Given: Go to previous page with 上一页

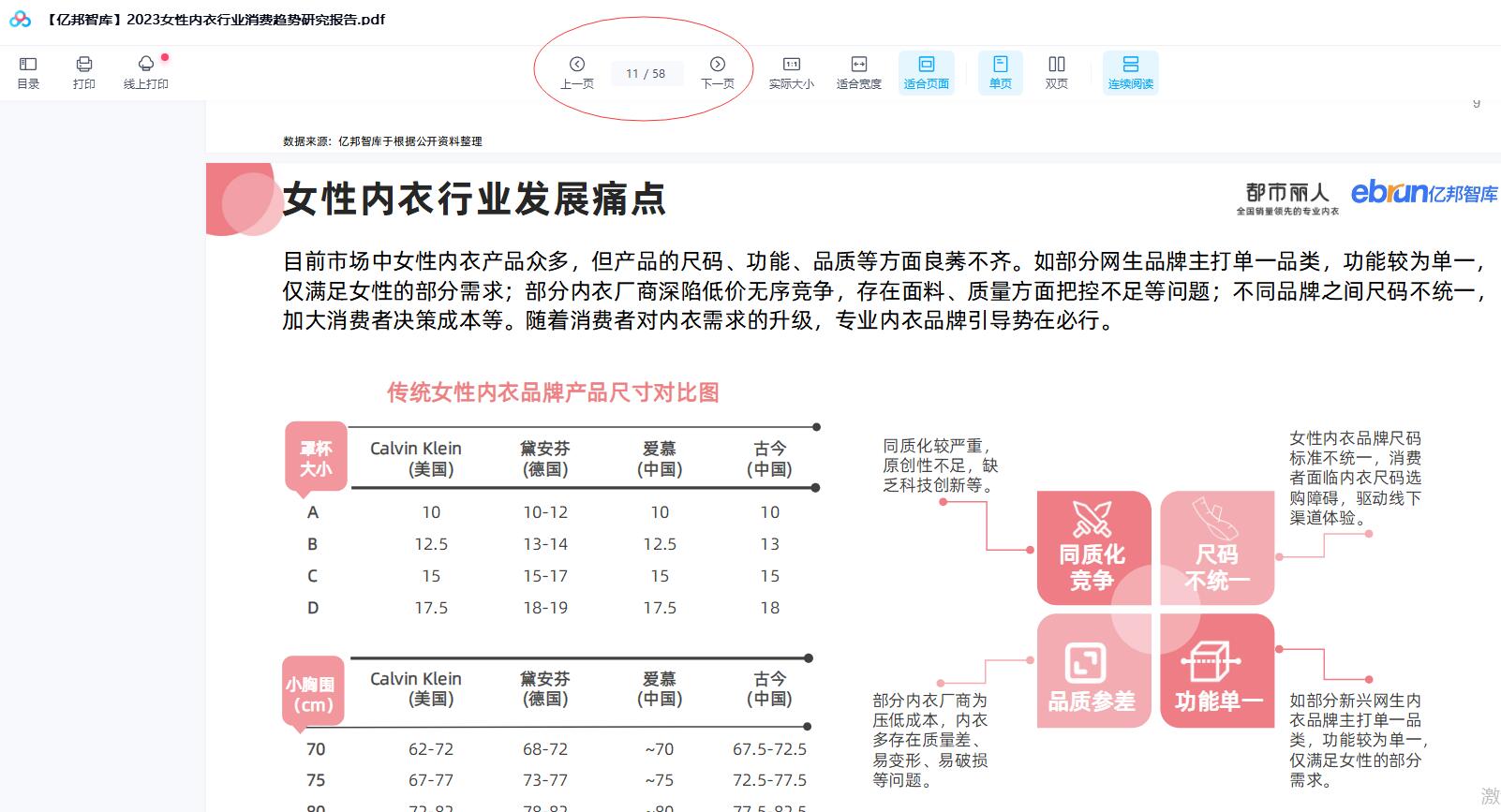Looking at the screenshot, I should (577, 72).
